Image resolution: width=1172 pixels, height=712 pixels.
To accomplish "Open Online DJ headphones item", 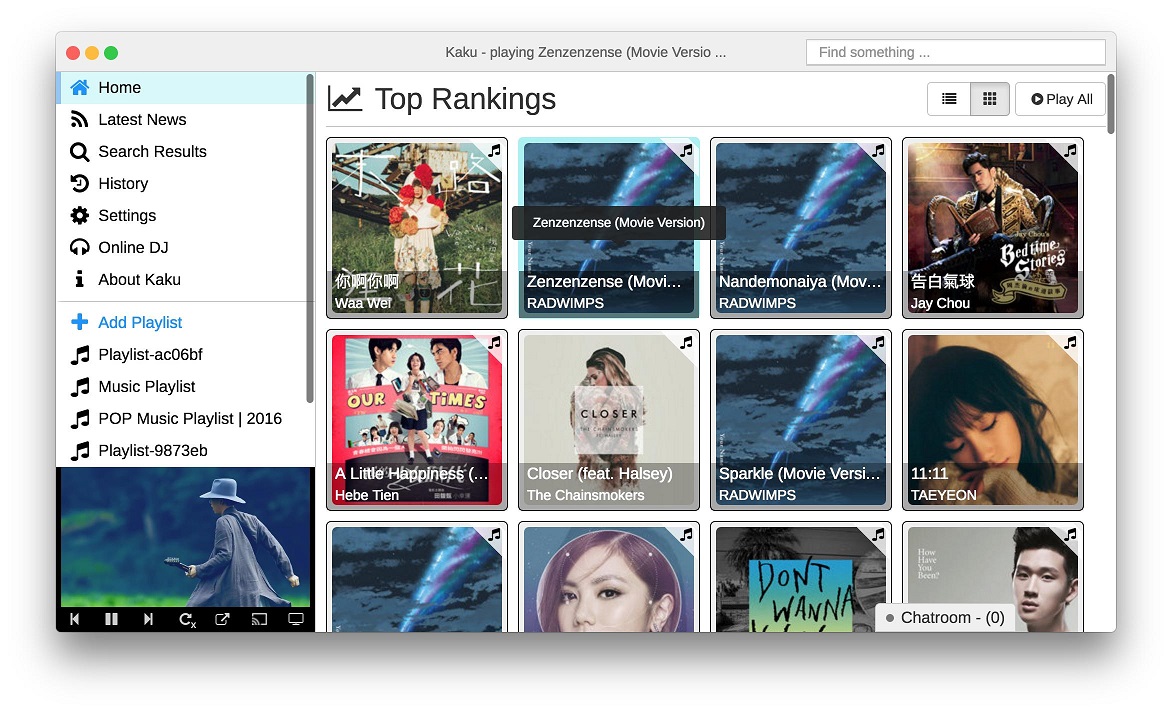I will [133, 248].
